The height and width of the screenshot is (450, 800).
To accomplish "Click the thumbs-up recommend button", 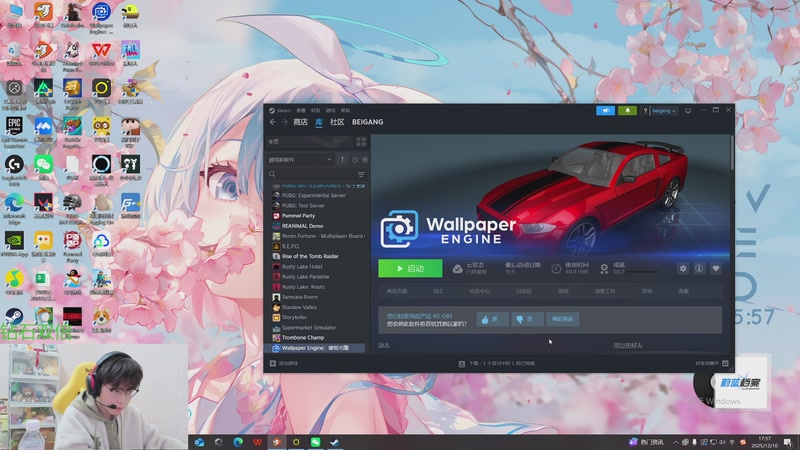I will [492, 319].
